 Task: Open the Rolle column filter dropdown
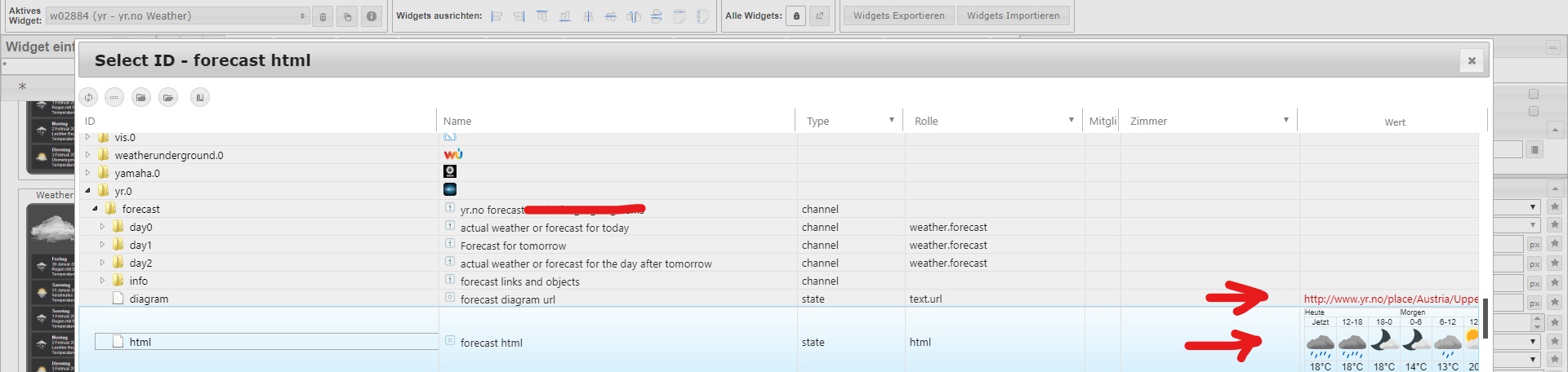[1071, 120]
